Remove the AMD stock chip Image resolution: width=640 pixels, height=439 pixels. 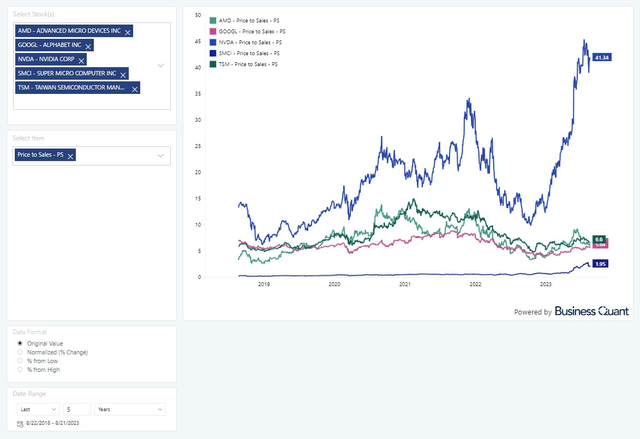tap(129, 32)
